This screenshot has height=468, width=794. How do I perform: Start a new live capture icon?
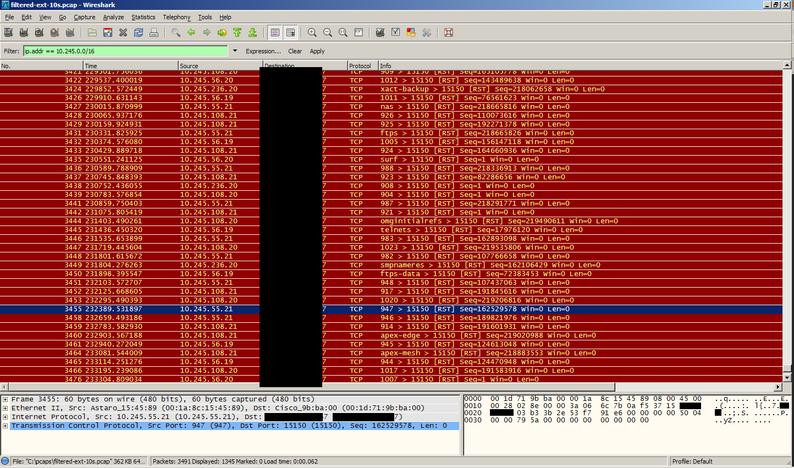point(39,32)
